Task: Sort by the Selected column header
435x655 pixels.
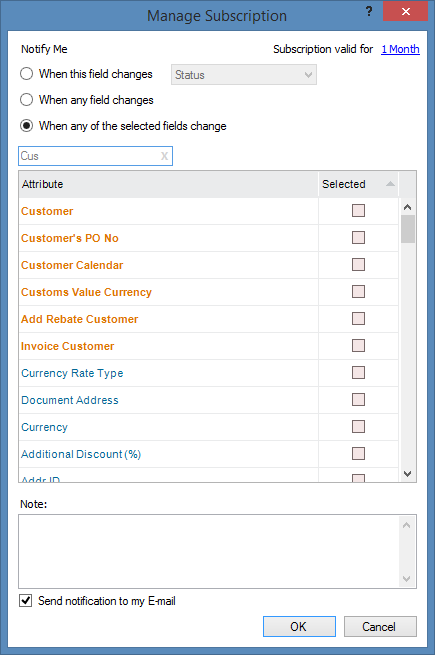Action: (x=359, y=184)
